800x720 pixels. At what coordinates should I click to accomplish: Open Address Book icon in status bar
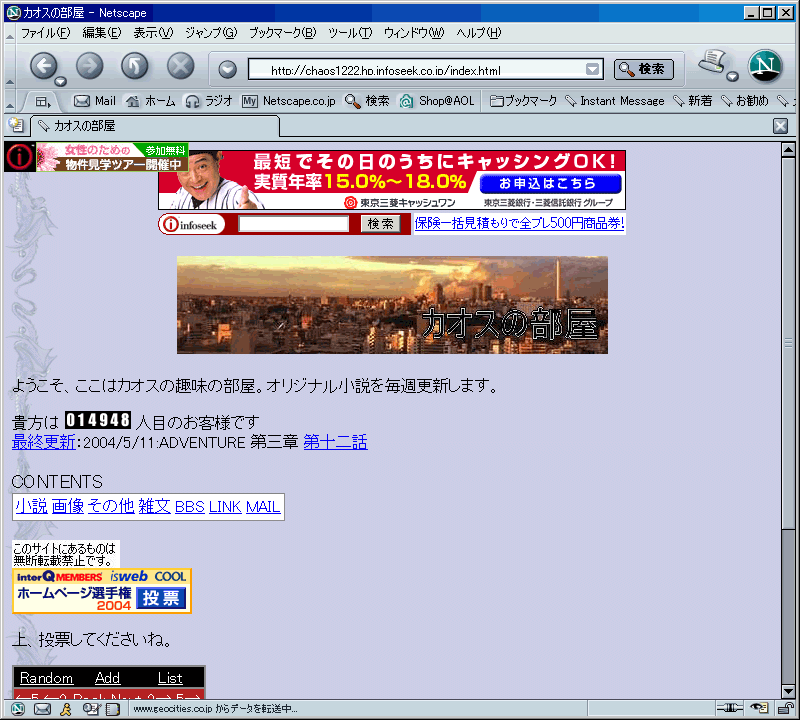click(x=113, y=709)
